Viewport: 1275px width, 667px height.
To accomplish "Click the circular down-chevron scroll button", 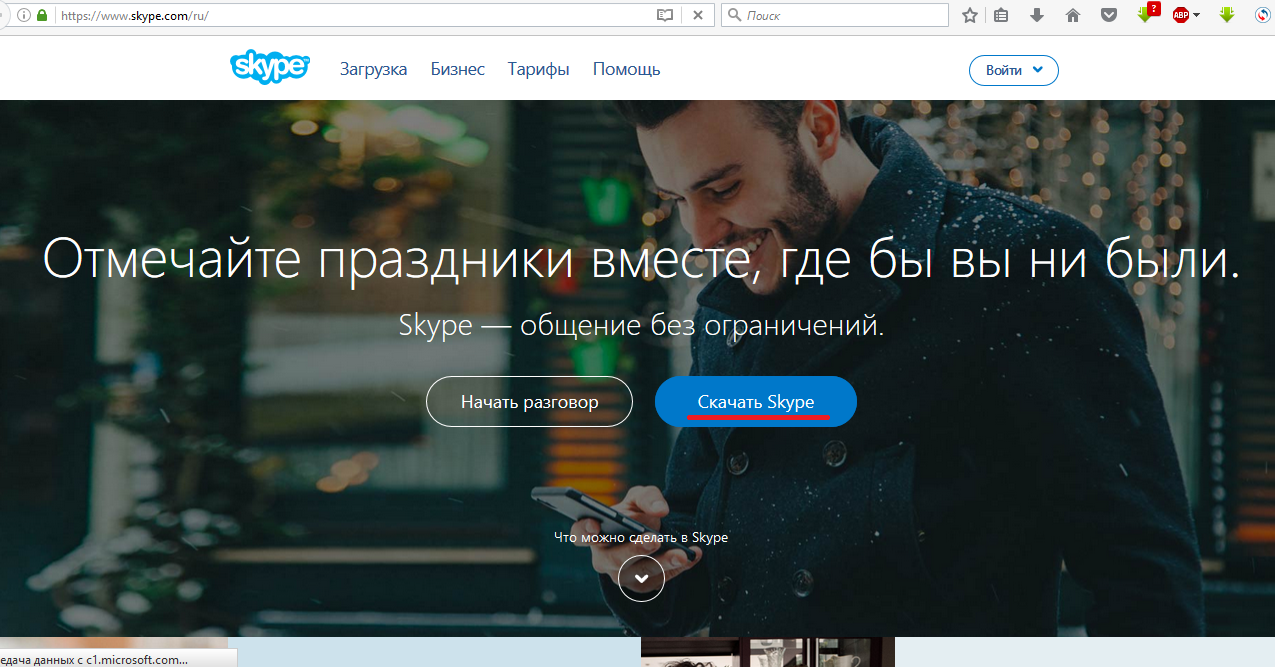I will [641, 578].
